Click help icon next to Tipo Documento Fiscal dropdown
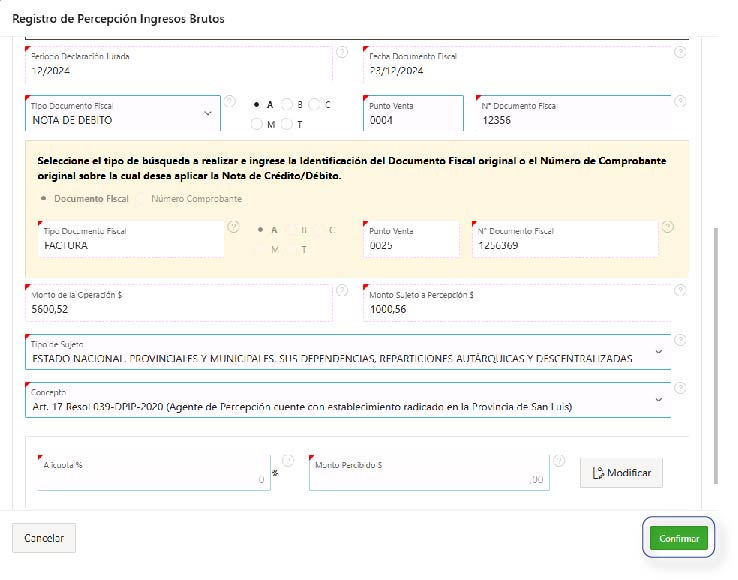The height and width of the screenshot is (580, 738). click(x=230, y=101)
